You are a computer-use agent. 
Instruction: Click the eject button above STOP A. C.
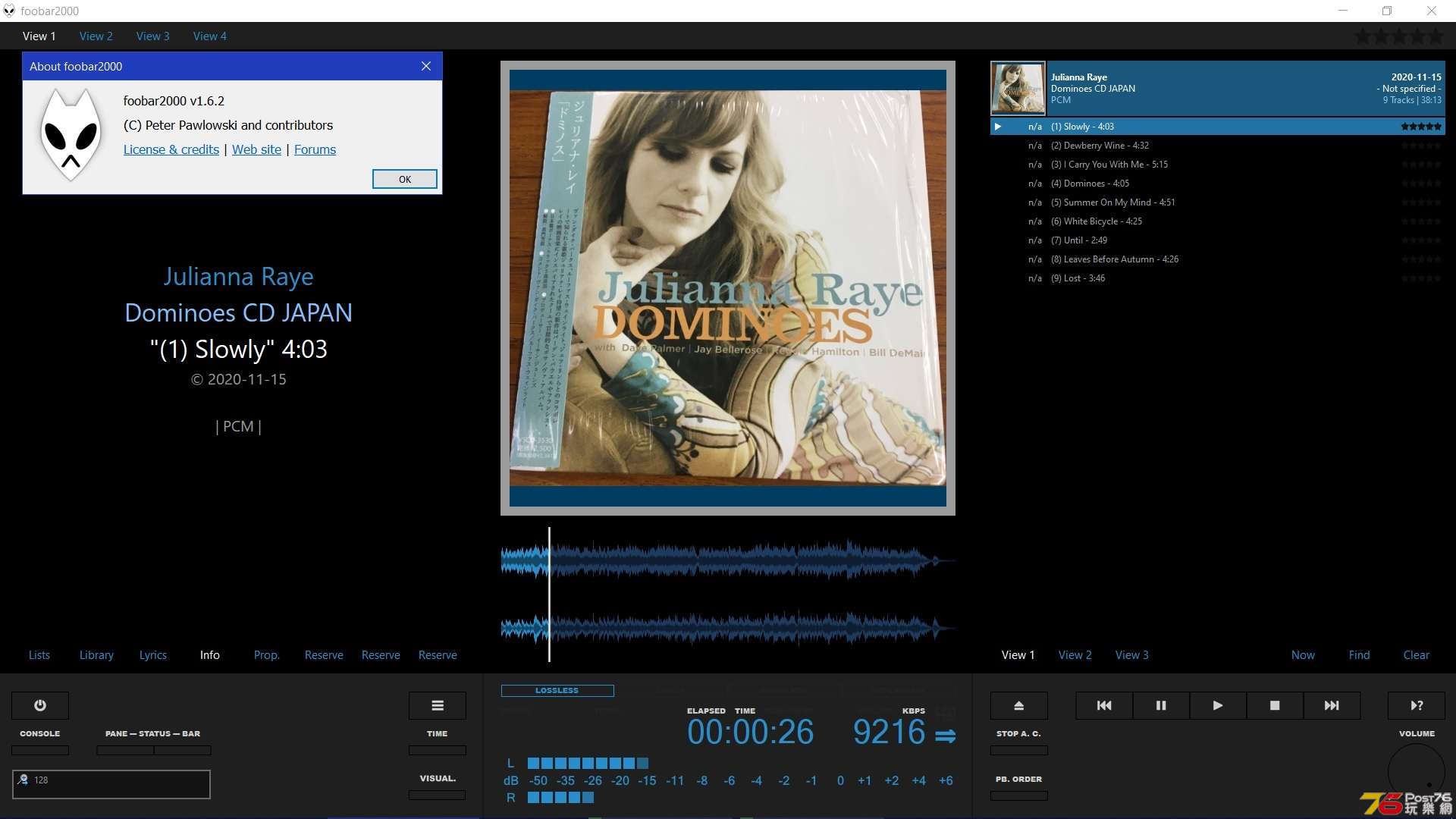coord(1019,705)
